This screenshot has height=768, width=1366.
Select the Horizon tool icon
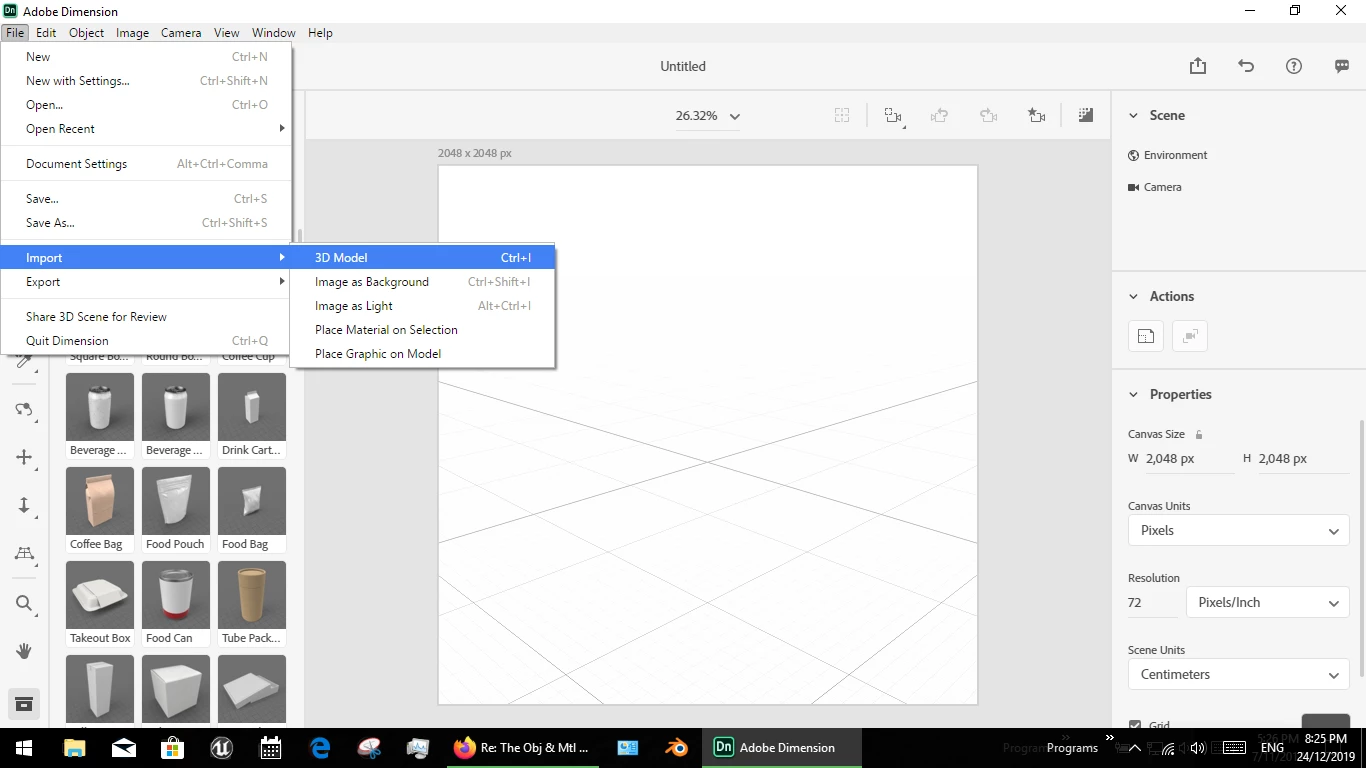tap(24, 553)
